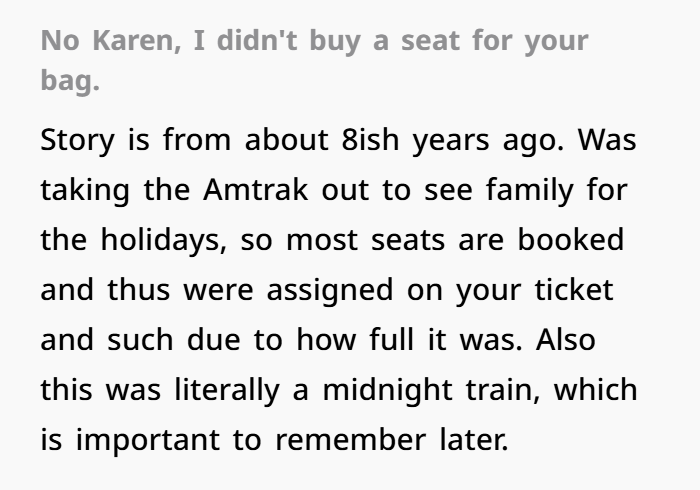Click the word "literally" in the story text
The image size is (700, 490).
[x=226, y=390]
